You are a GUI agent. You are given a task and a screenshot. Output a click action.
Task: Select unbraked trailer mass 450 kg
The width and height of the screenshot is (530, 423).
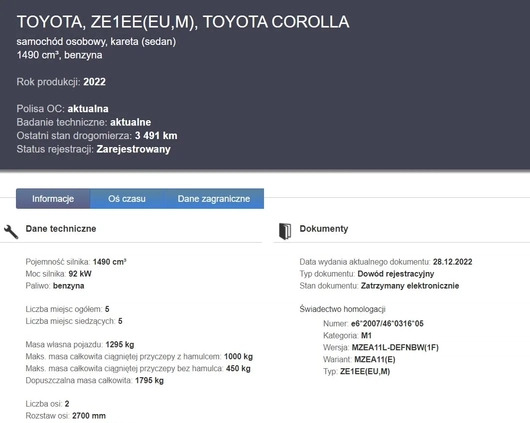click(x=238, y=369)
